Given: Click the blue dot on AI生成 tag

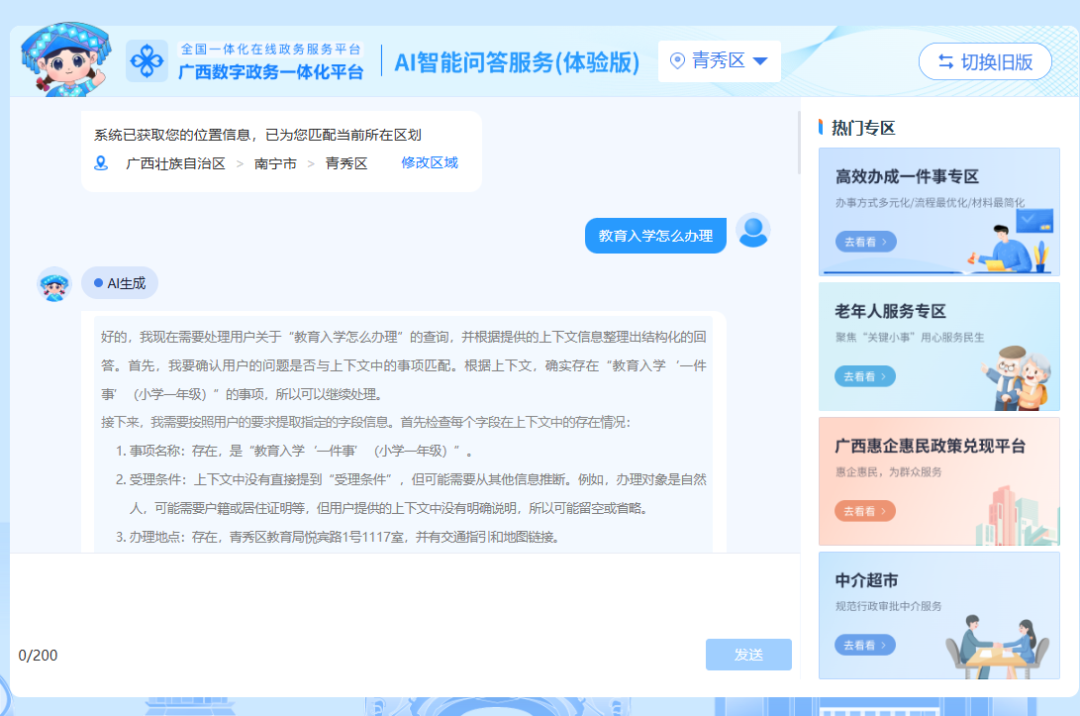Looking at the screenshot, I should coord(98,283).
